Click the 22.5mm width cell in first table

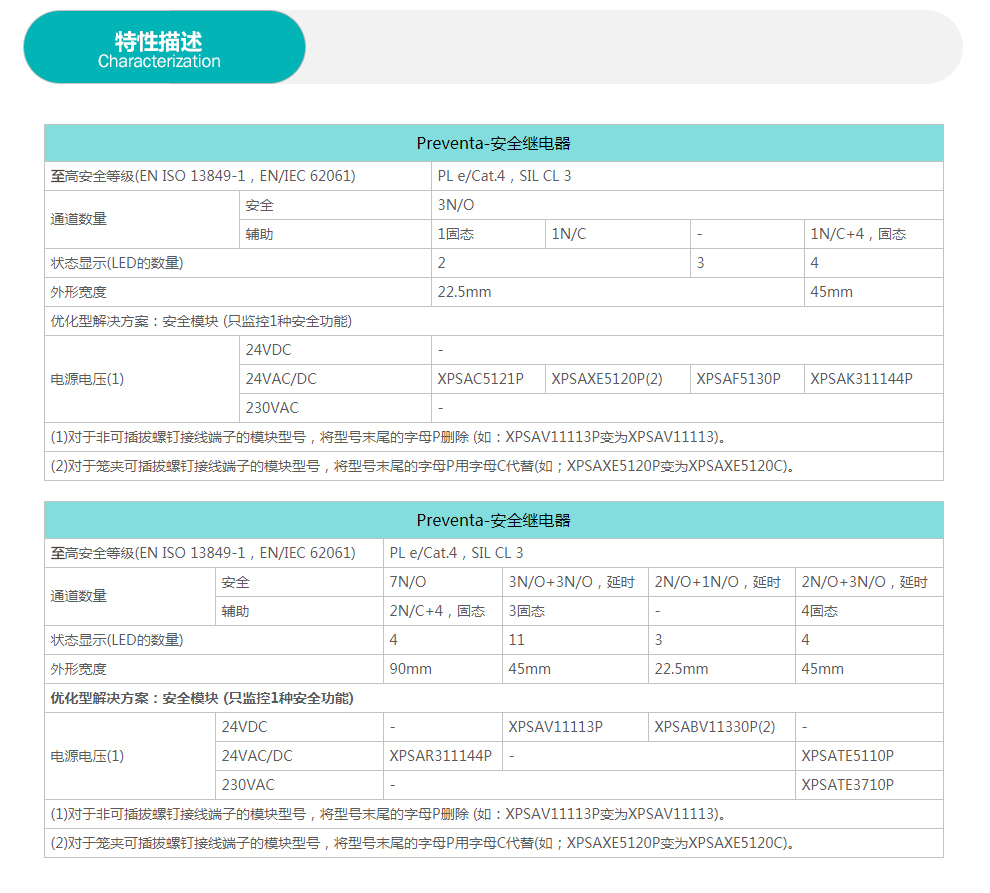(x=617, y=292)
